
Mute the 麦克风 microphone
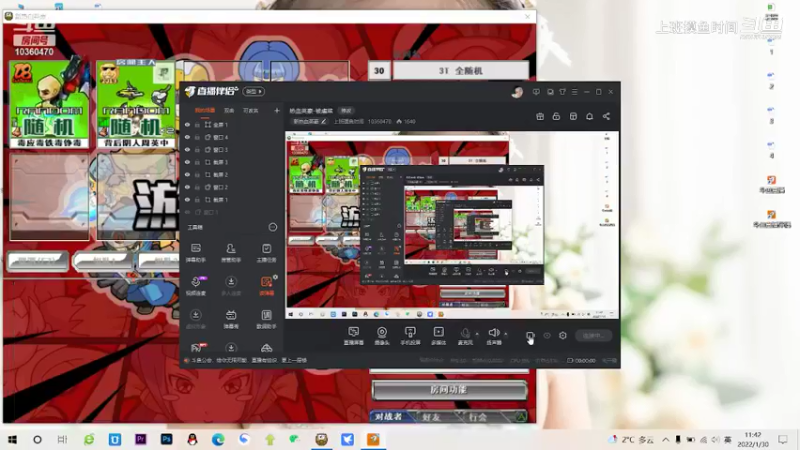pos(465,336)
